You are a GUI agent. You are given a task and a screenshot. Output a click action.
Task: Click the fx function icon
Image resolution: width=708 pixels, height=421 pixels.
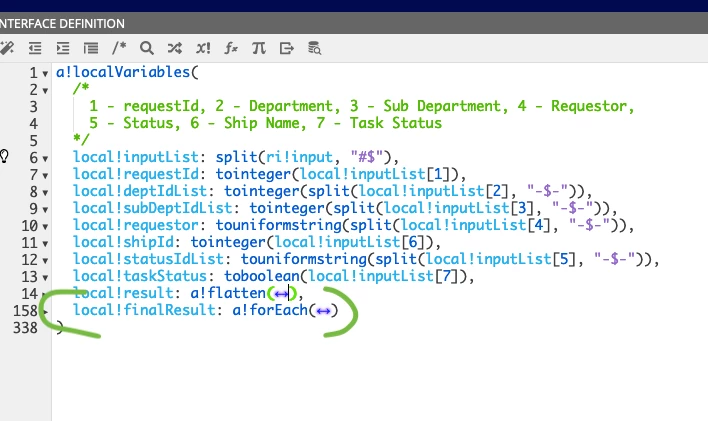point(231,48)
